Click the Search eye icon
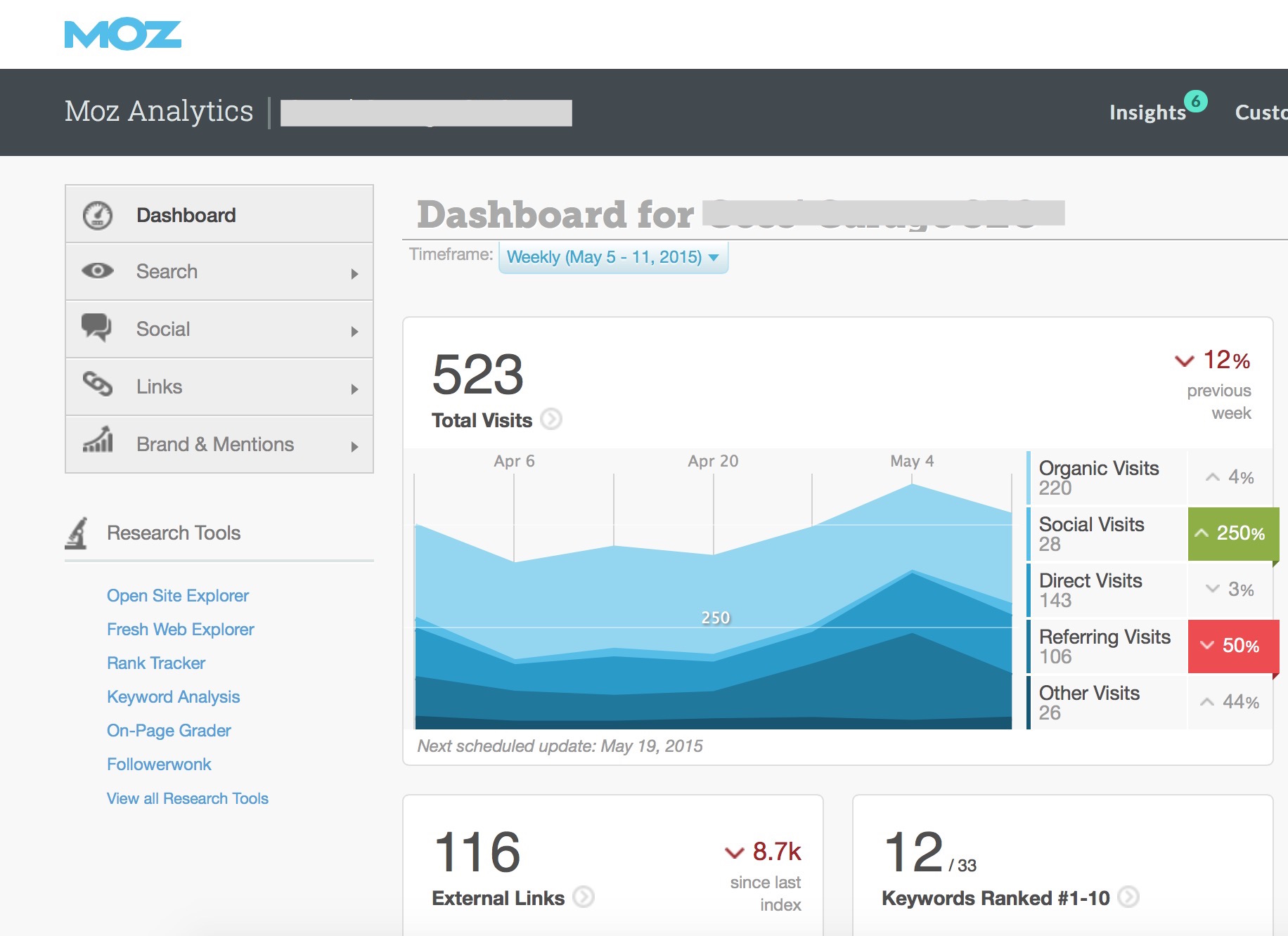1288x936 pixels. click(x=98, y=271)
